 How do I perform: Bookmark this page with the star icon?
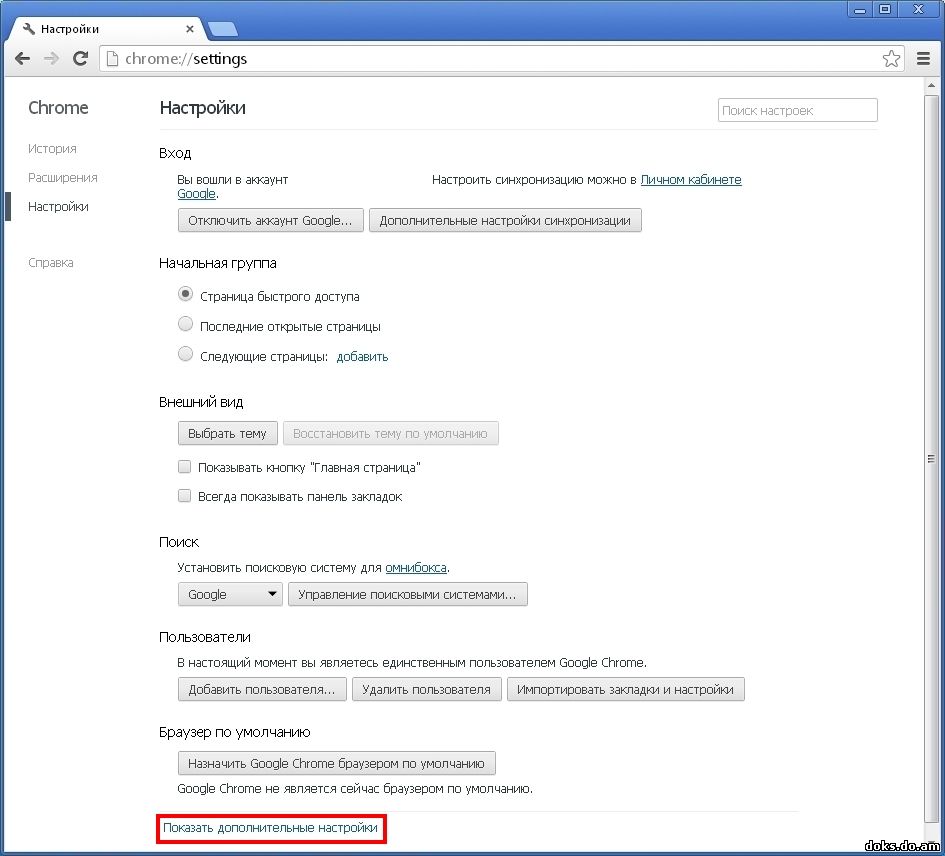pyautogui.click(x=891, y=58)
